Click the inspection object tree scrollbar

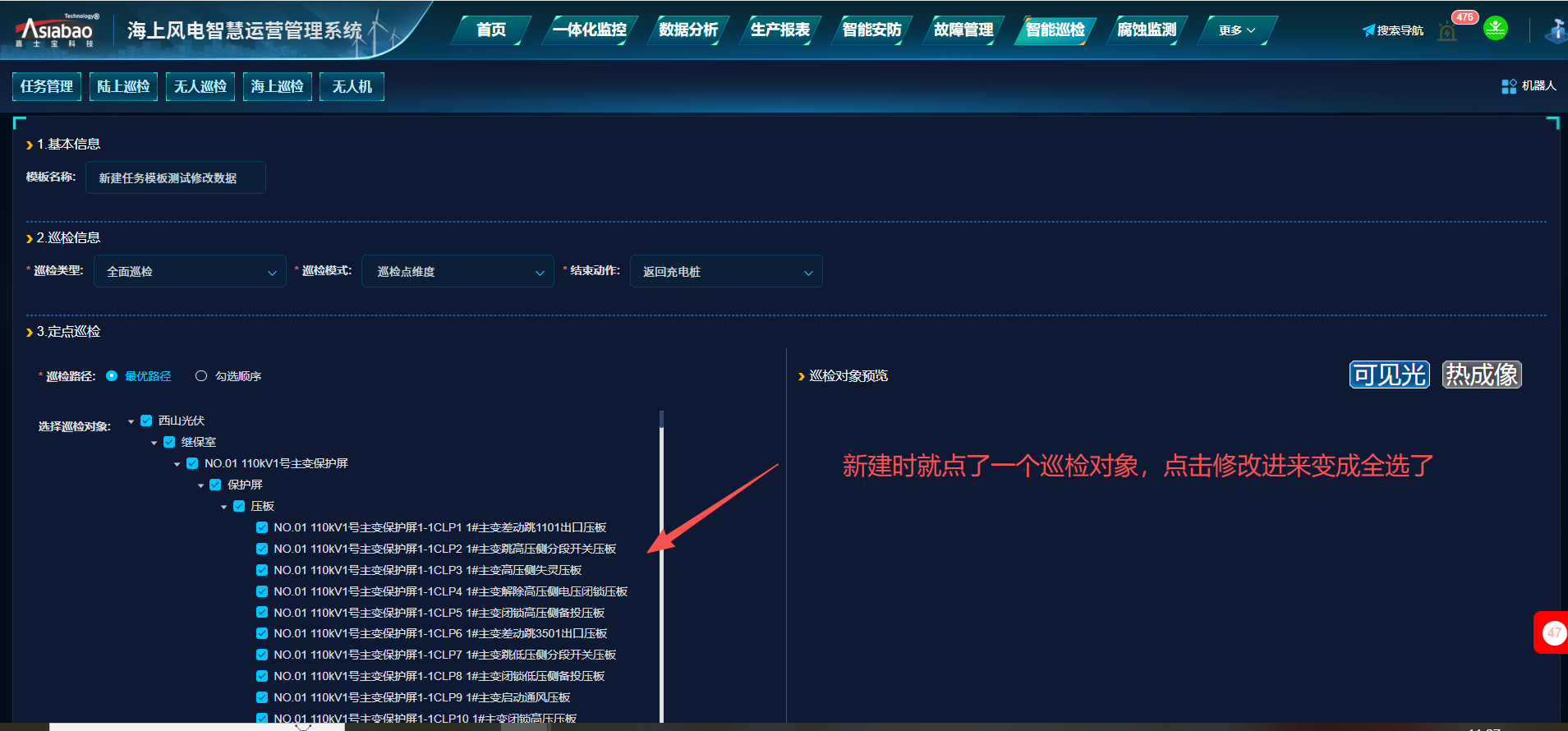pyautogui.click(x=661, y=567)
